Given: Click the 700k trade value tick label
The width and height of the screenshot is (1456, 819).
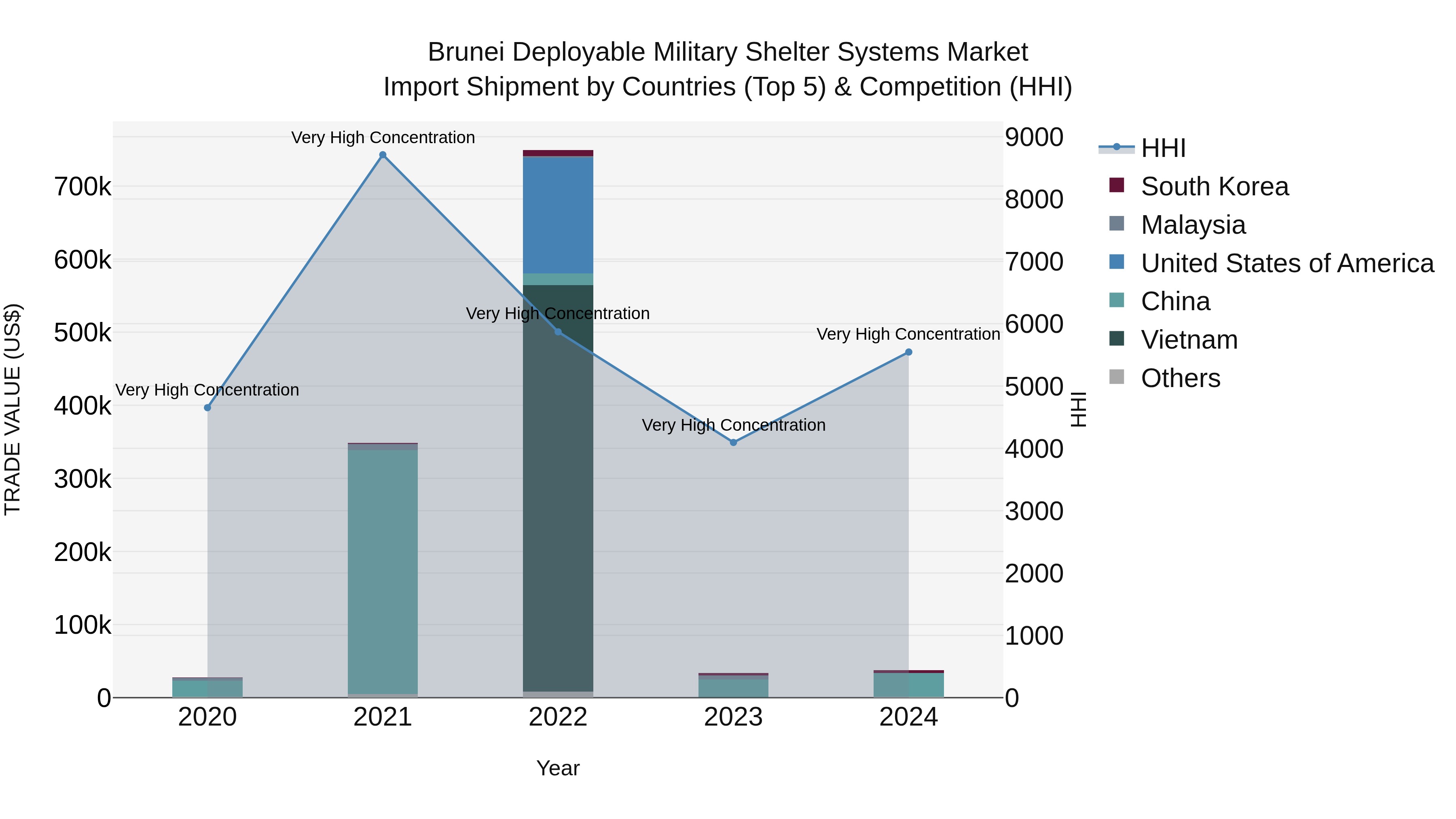Looking at the screenshot, I should click(x=83, y=186).
